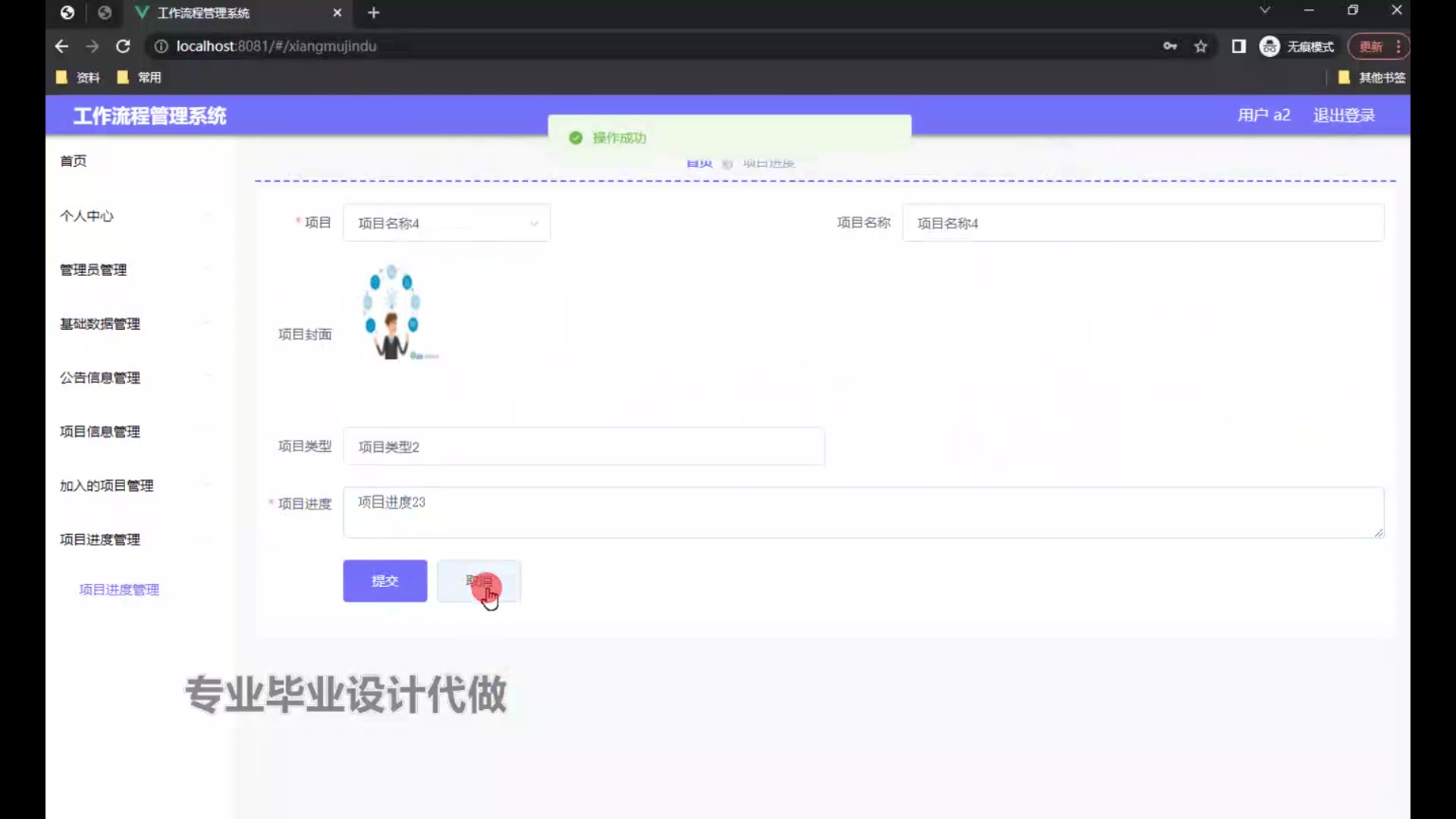Open the 项目 dropdown selector

[x=447, y=223]
